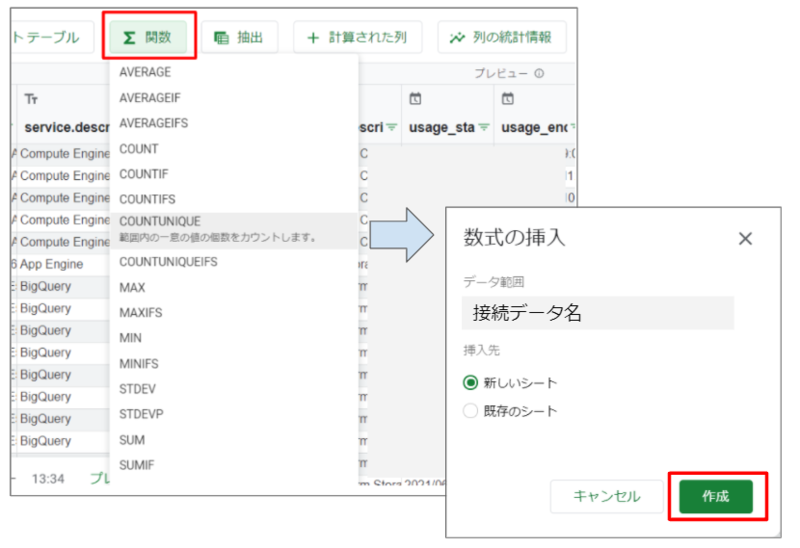This screenshot has width=800, height=548.
Task: Click the info icon next to プレビュー
Action: (539, 73)
